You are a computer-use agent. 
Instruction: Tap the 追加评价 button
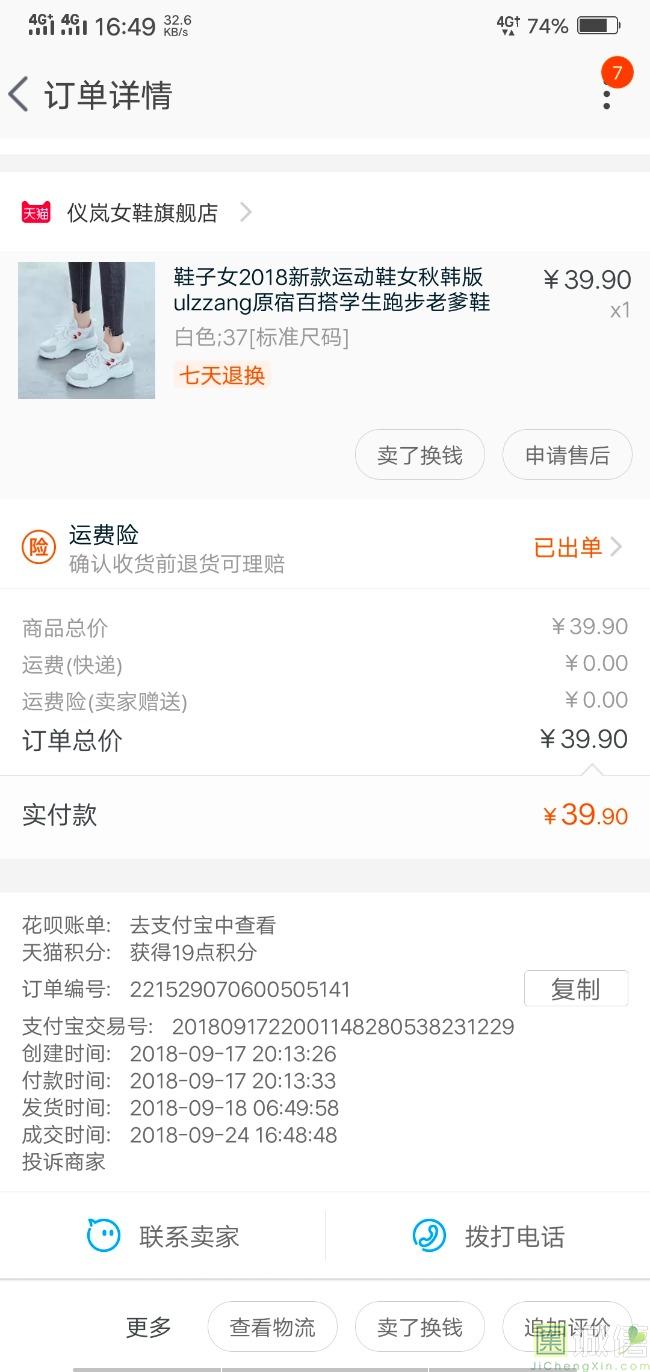click(567, 1327)
